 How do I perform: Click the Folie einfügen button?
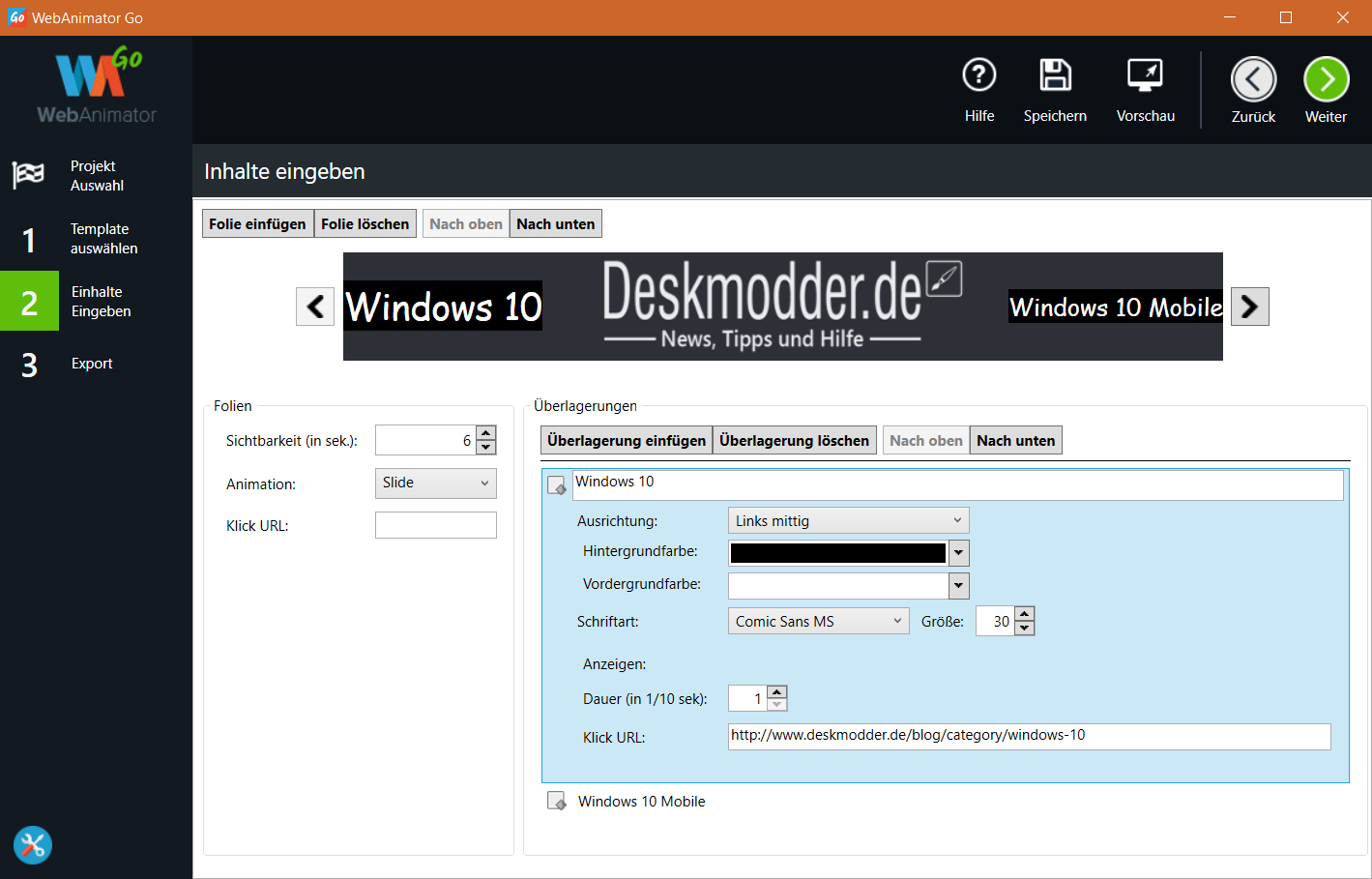(x=257, y=223)
